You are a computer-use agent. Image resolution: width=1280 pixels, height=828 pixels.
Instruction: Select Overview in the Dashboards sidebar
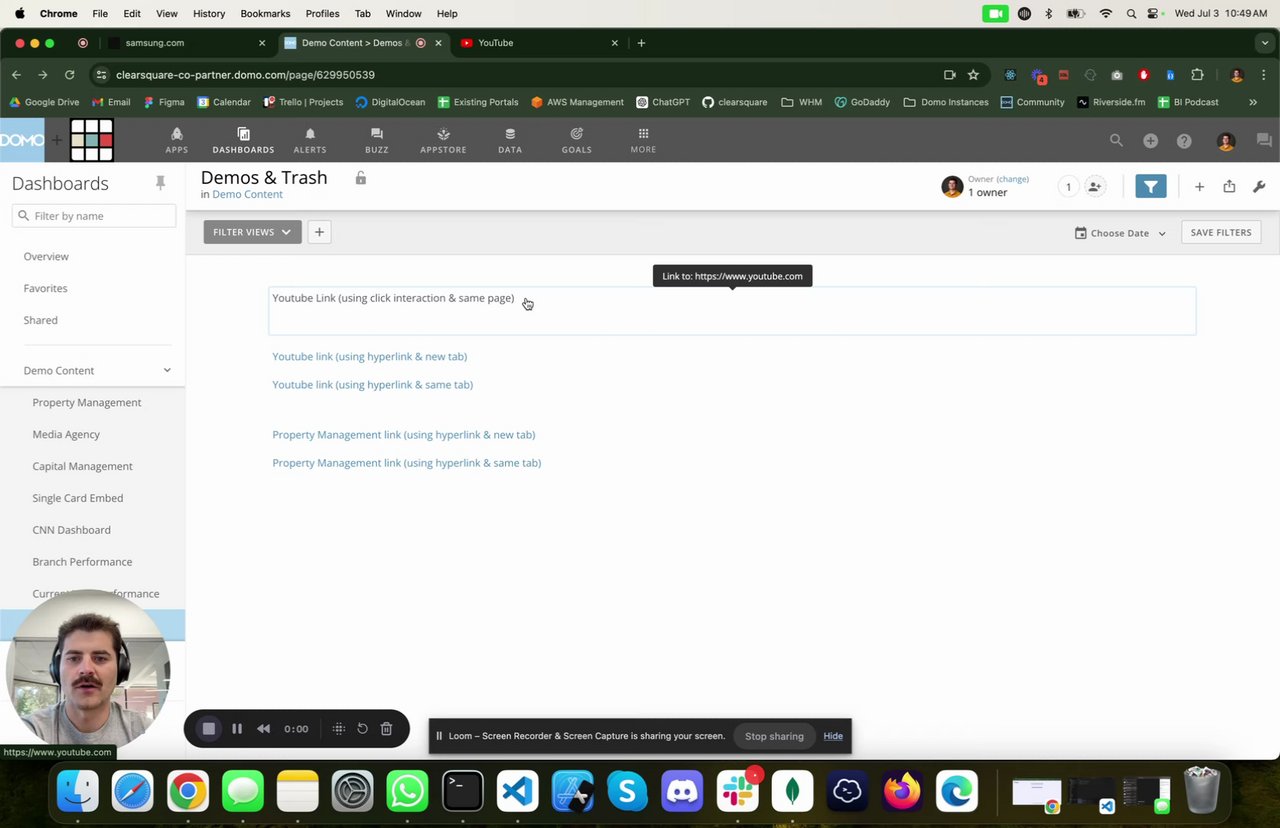[46, 256]
